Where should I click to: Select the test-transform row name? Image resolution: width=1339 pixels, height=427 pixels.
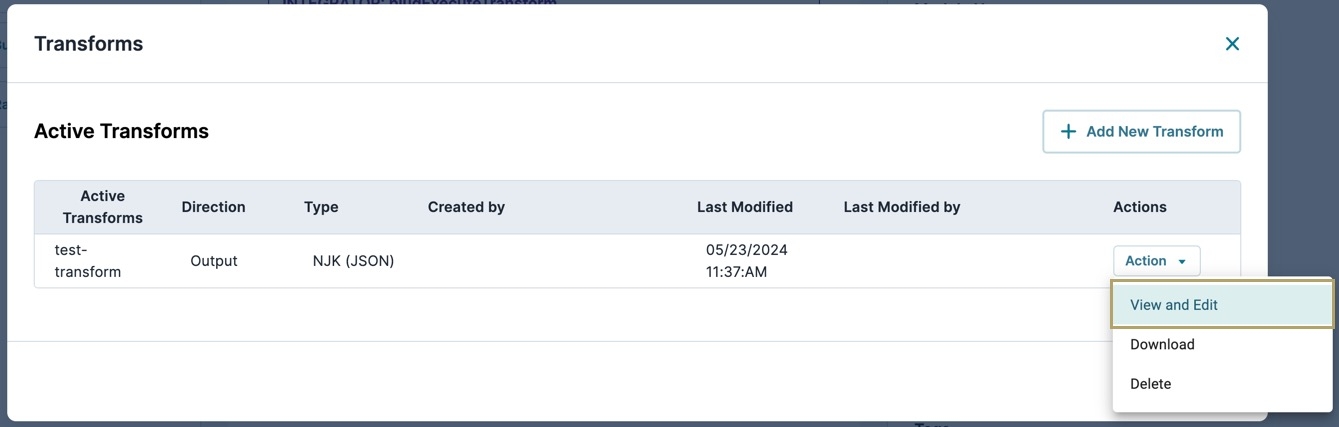[x=88, y=261]
